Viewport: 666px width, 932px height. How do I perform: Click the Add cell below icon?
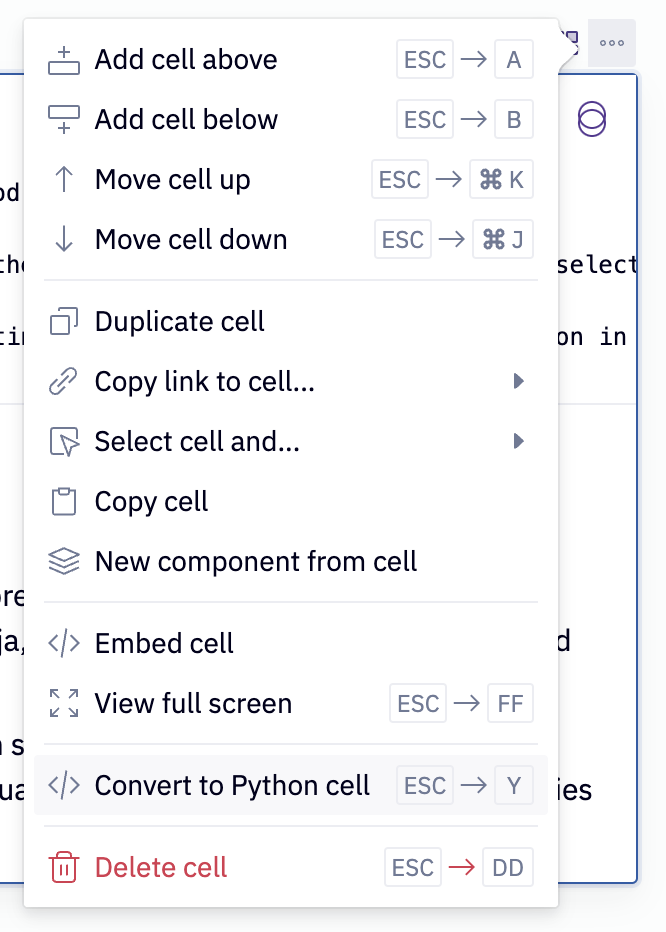(x=62, y=119)
